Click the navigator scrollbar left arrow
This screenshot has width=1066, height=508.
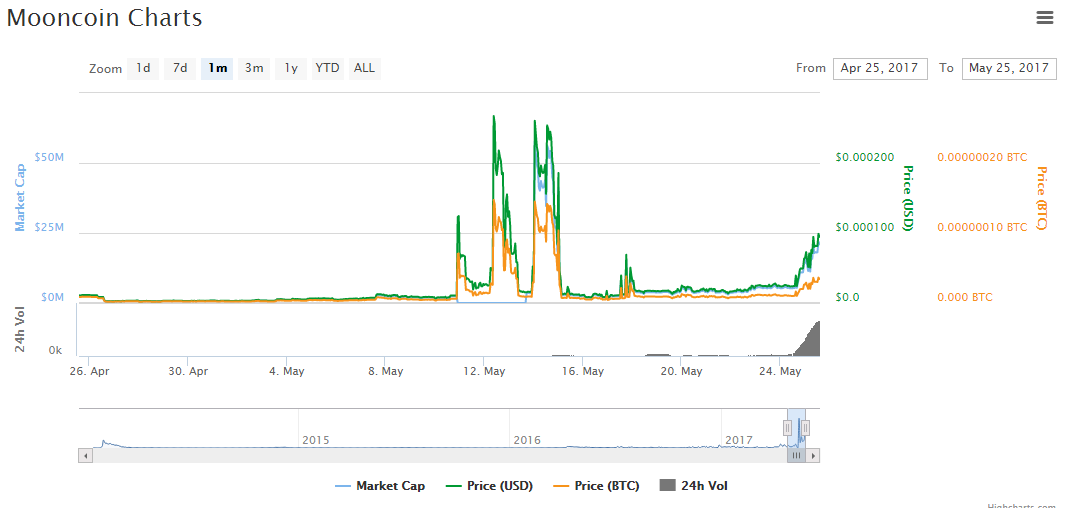(86, 456)
